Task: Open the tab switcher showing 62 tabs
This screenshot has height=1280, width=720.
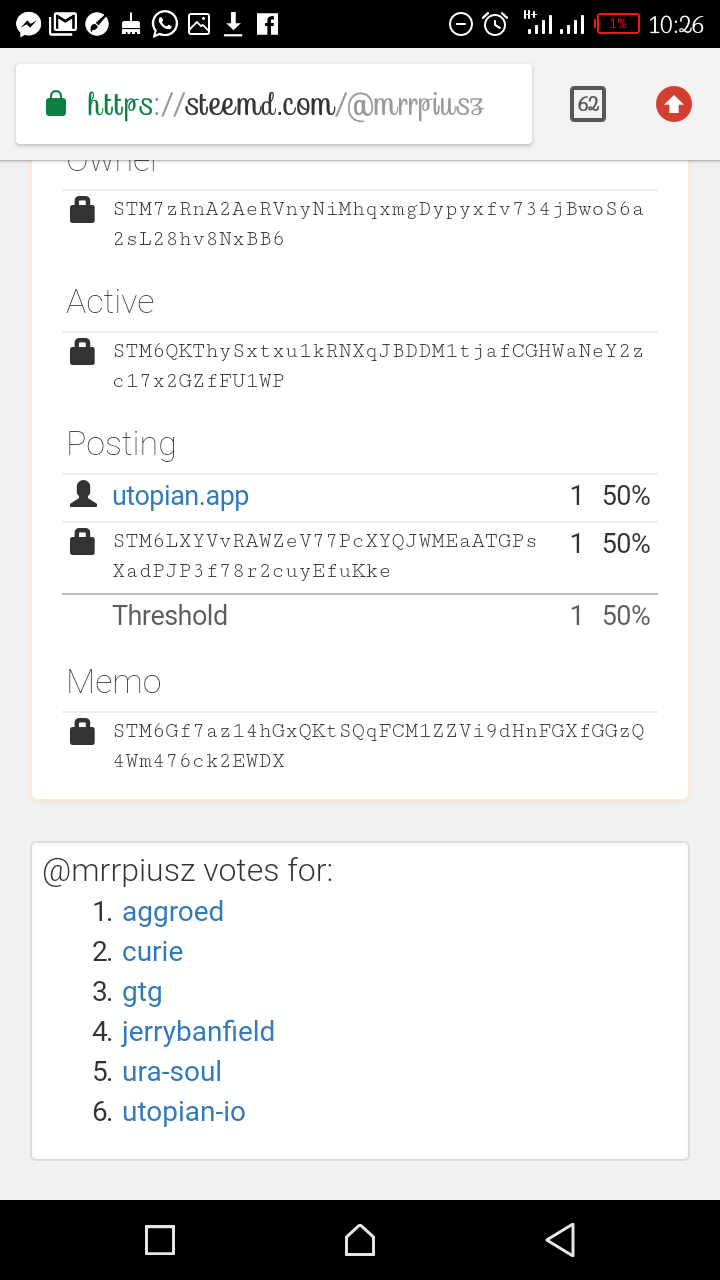Action: click(x=588, y=104)
